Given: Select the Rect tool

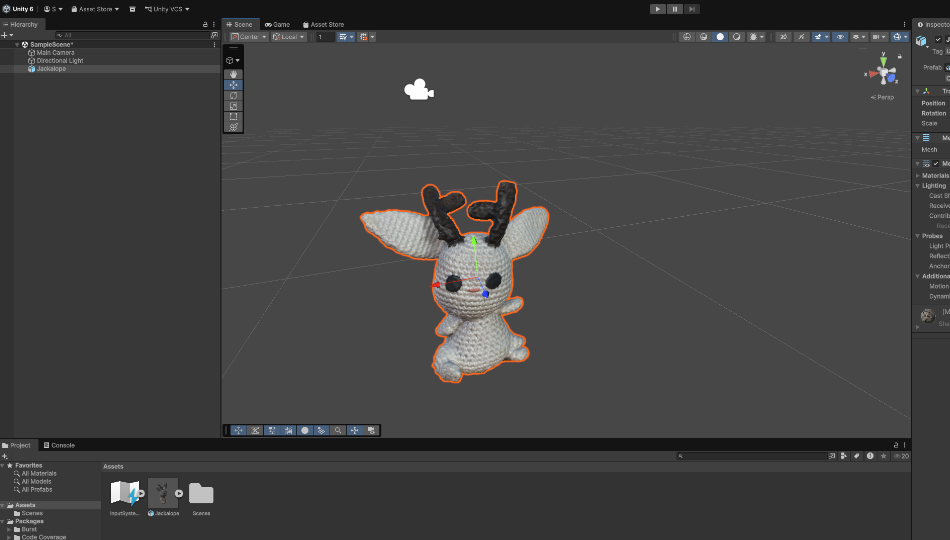Looking at the screenshot, I should point(233,116).
